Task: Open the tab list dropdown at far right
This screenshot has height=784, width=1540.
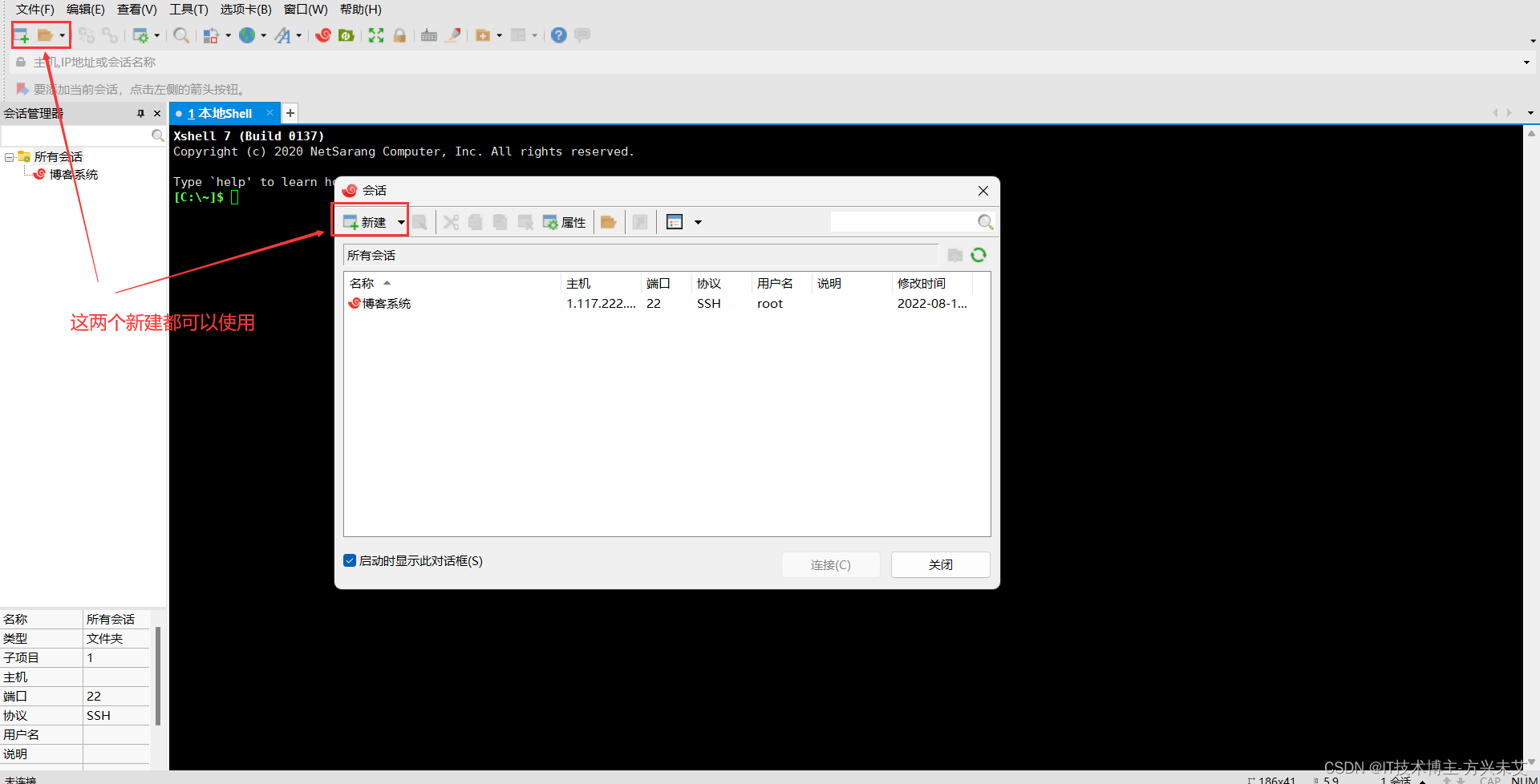Action: pyautogui.click(x=1530, y=113)
